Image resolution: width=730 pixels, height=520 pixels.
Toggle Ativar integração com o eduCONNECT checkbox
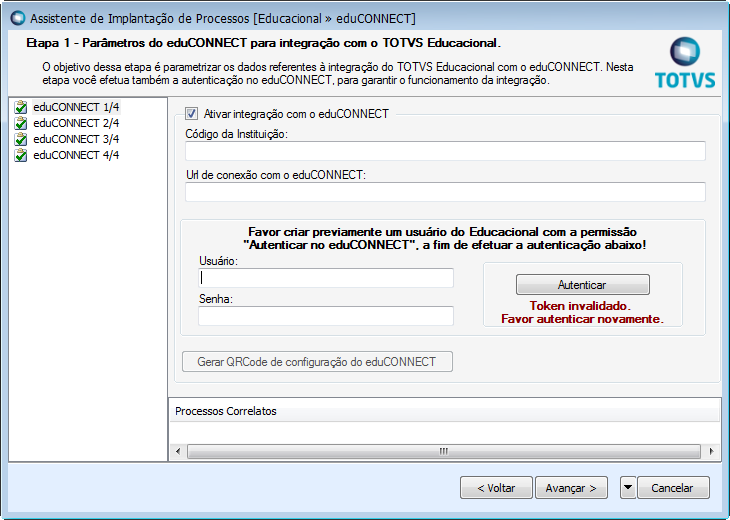coord(192,114)
